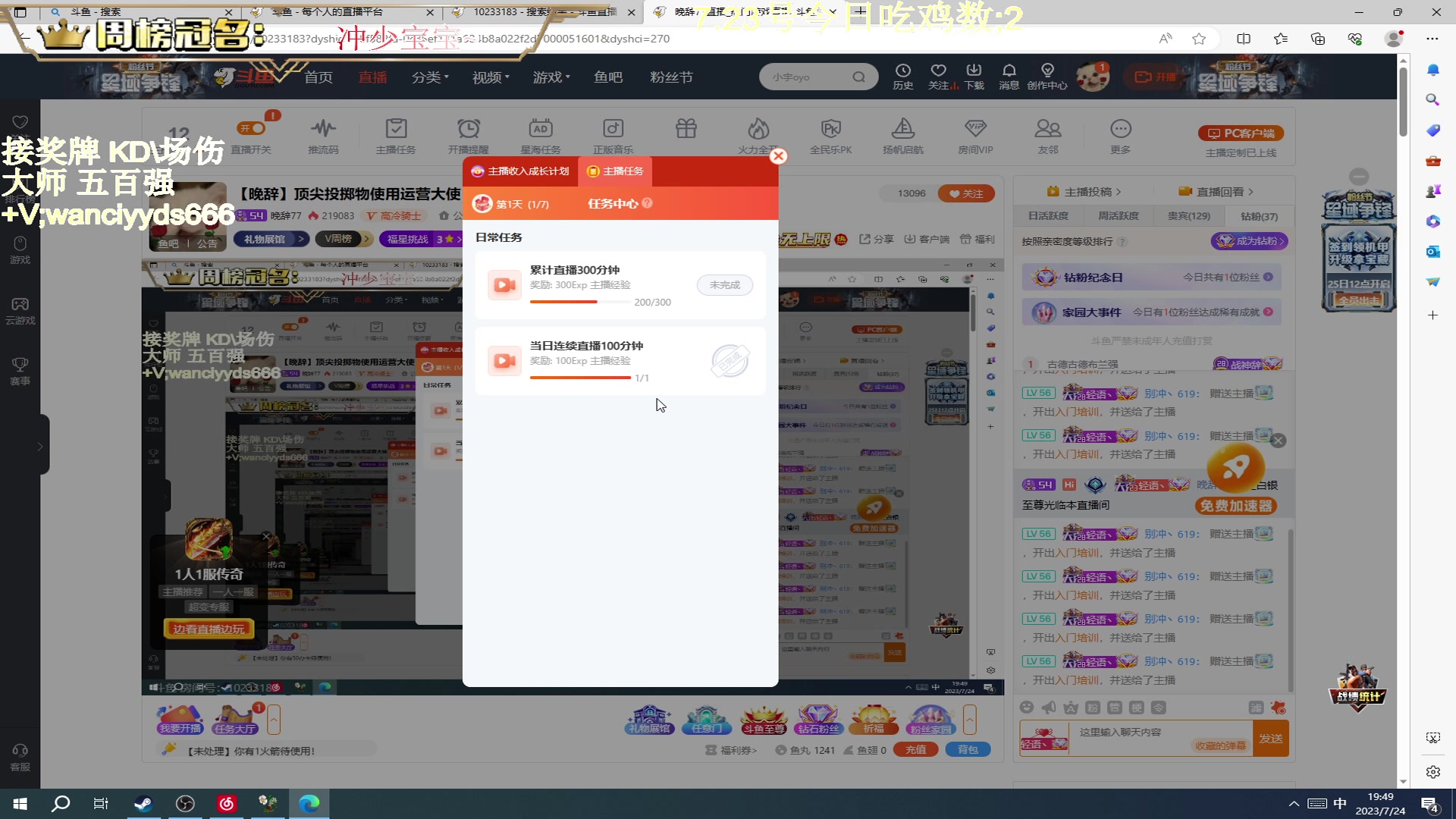Click the megaphone icon in chat toolbar

[1049, 708]
